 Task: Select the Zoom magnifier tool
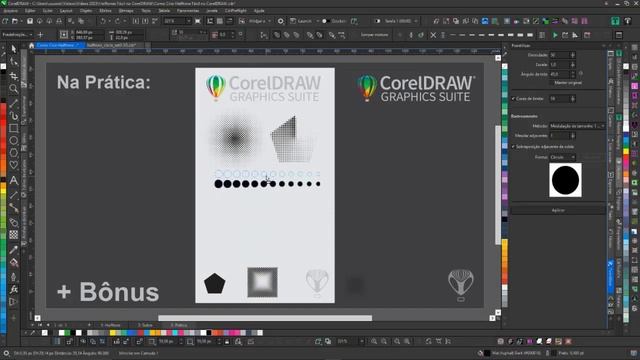[x=13, y=89]
